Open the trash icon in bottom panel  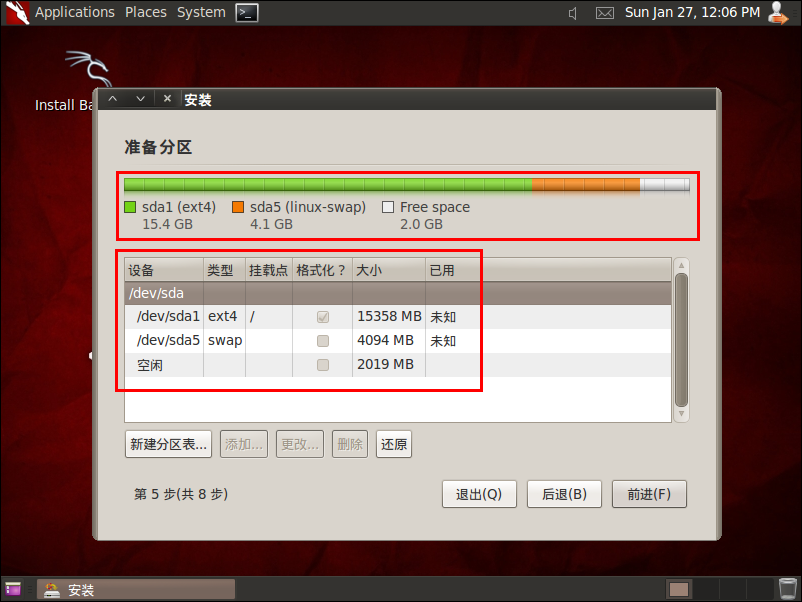pos(788,589)
